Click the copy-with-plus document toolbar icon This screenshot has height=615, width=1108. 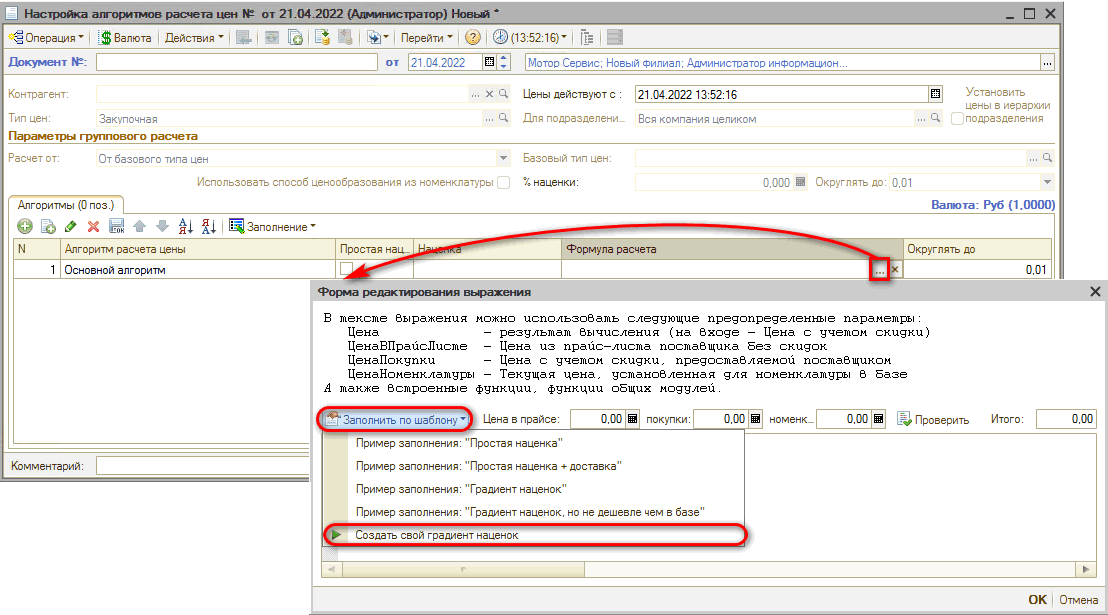(x=295, y=38)
